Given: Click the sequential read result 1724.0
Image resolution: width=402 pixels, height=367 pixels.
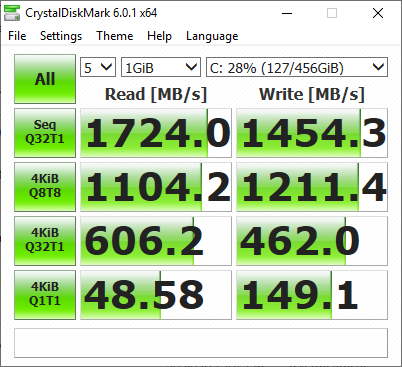Looking at the screenshot, I should tap(156, 133).
